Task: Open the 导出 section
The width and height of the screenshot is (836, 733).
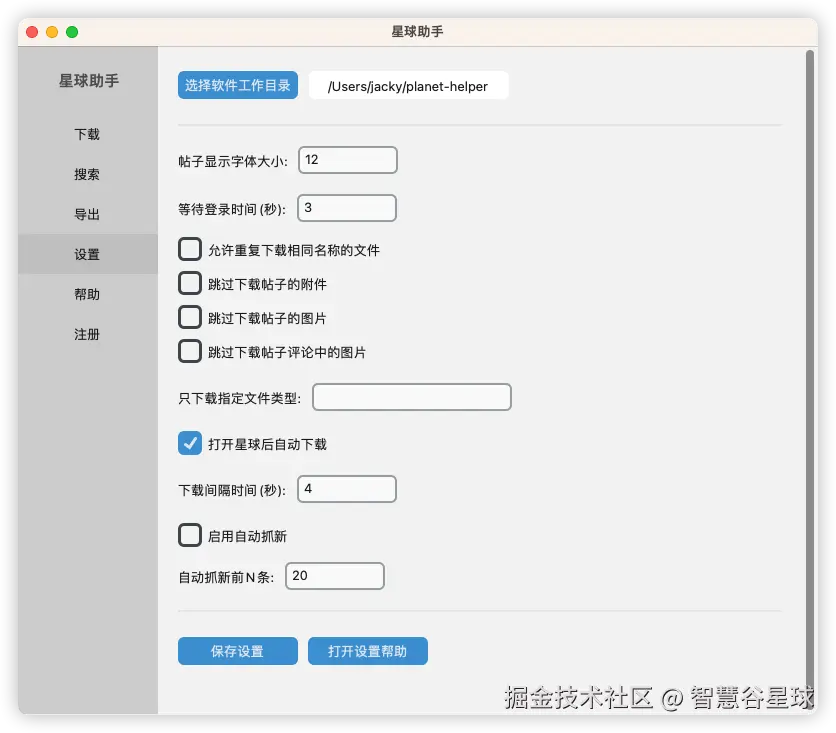Action: pos(87,214)
